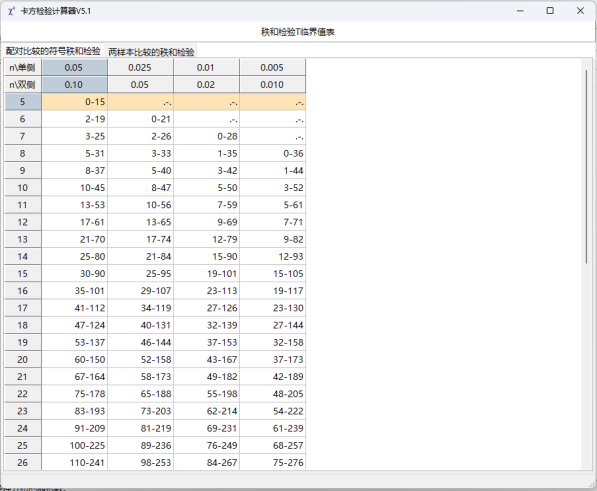Click the chi-square app icon in title bar

pos(11,11)
